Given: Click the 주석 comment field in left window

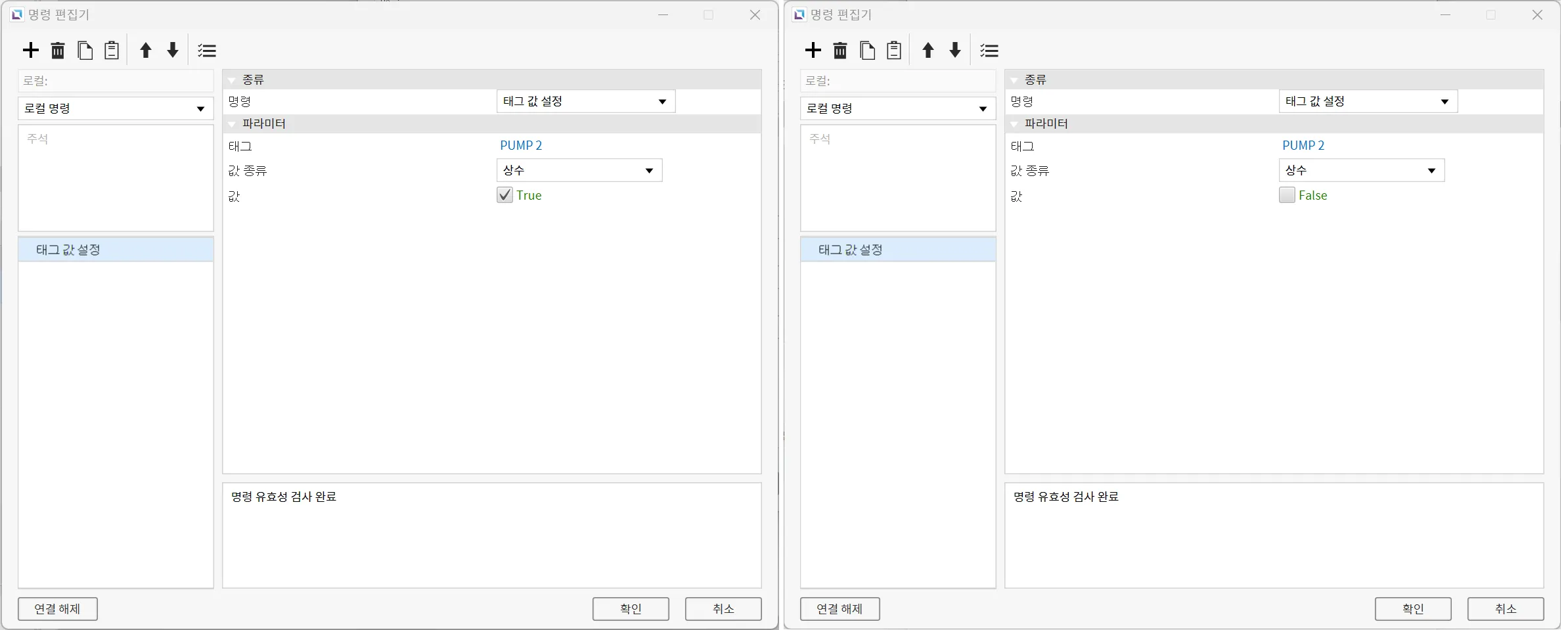Looking at the screenshot, I should pos(116,177).
